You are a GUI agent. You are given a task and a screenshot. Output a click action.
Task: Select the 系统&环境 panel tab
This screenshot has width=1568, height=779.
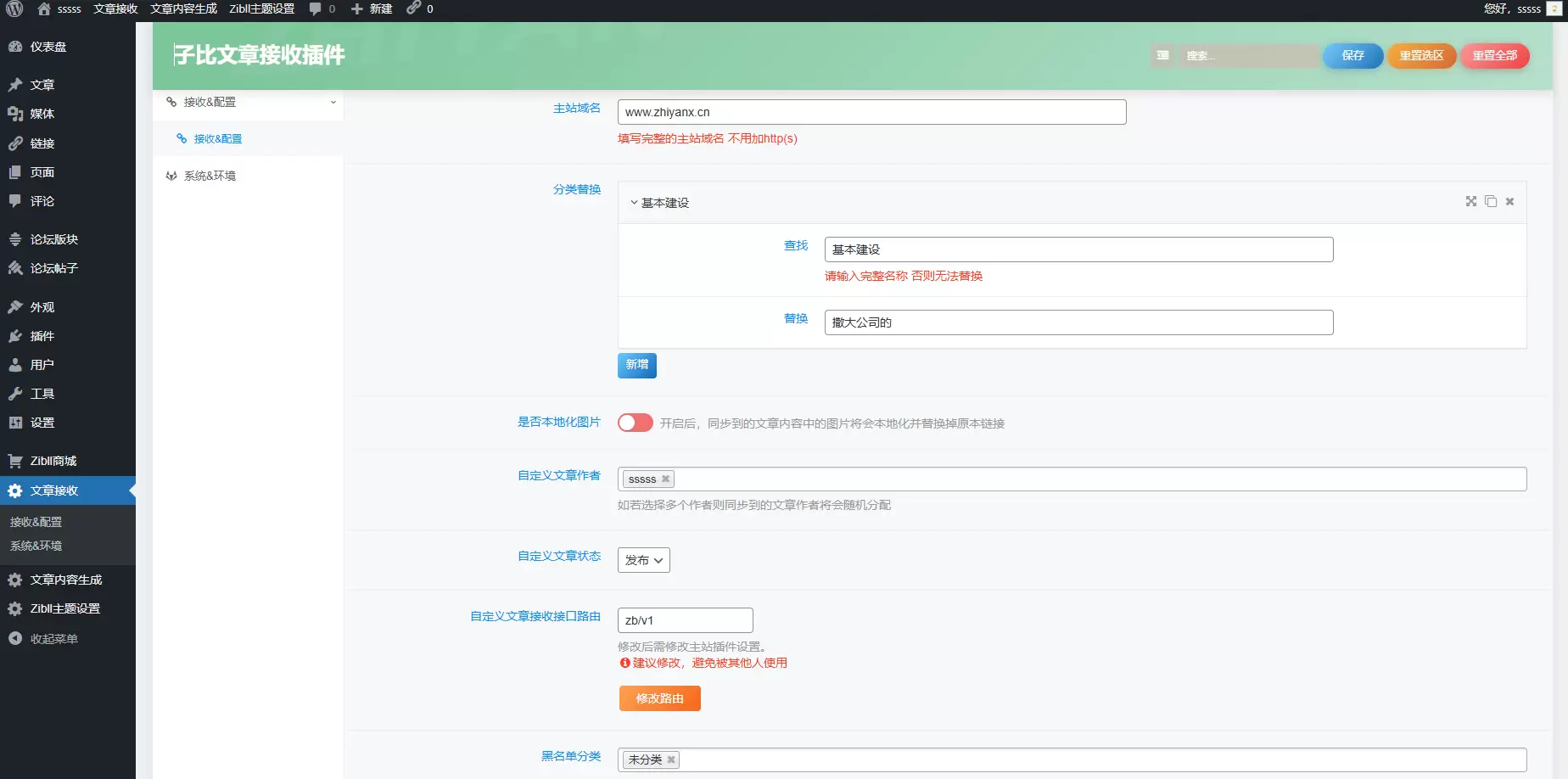249,176
